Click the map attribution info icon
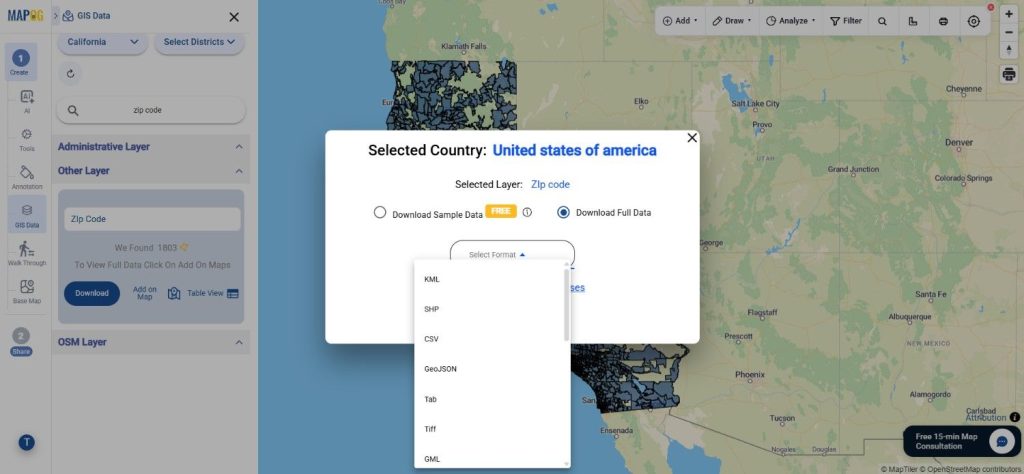This screenshot has height=474, width=1024. 1014,417
